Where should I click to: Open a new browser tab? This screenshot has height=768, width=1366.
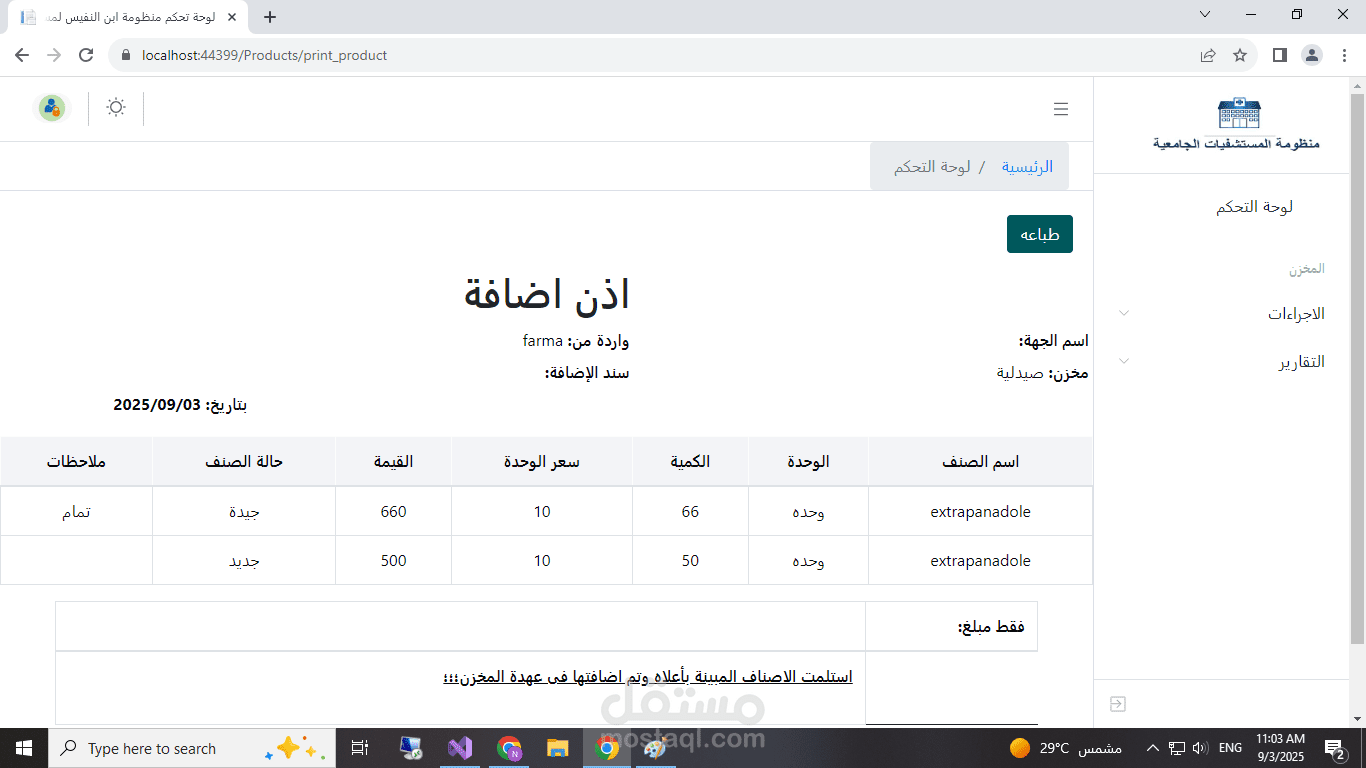(269, 17)
